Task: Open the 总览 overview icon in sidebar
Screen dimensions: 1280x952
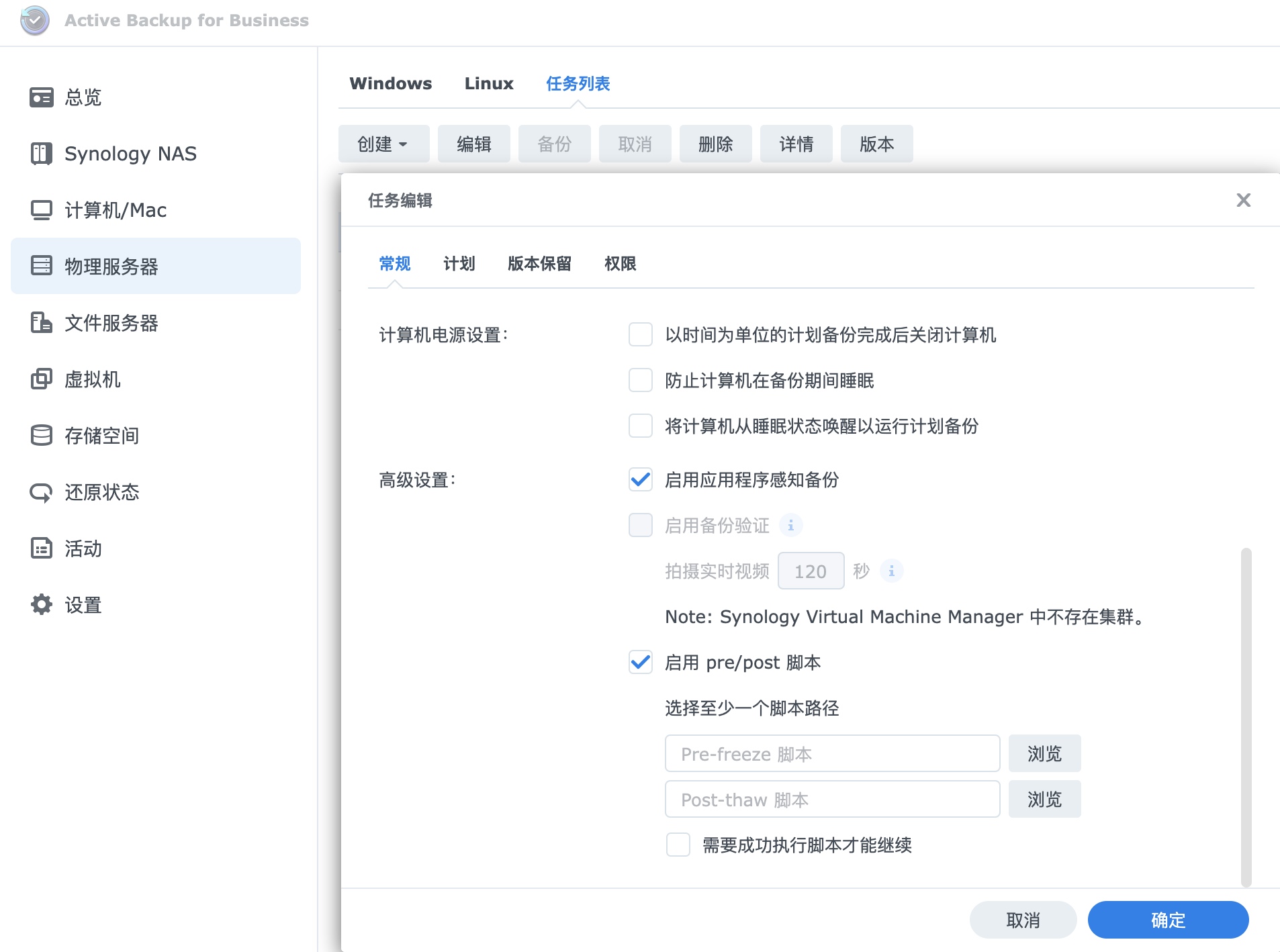Action: [x=42, y=97]
